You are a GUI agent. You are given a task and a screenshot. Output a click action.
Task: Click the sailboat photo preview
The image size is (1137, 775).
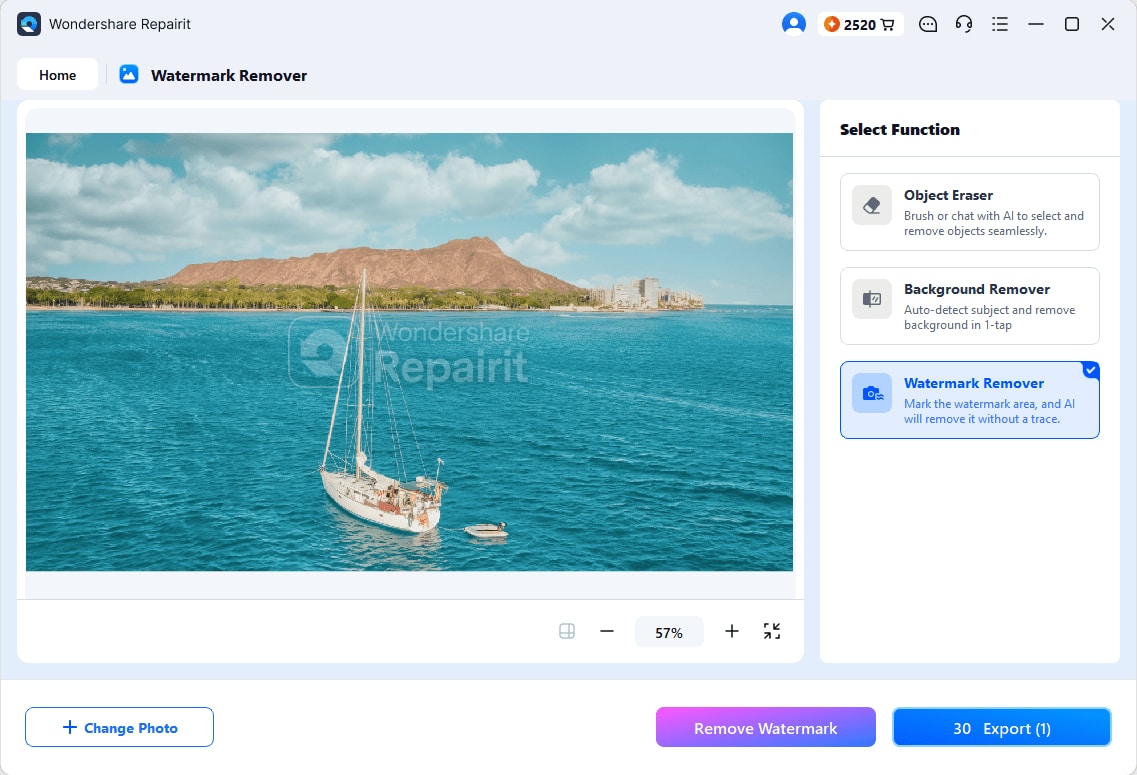pyautogui.click(x=409, y=352)
